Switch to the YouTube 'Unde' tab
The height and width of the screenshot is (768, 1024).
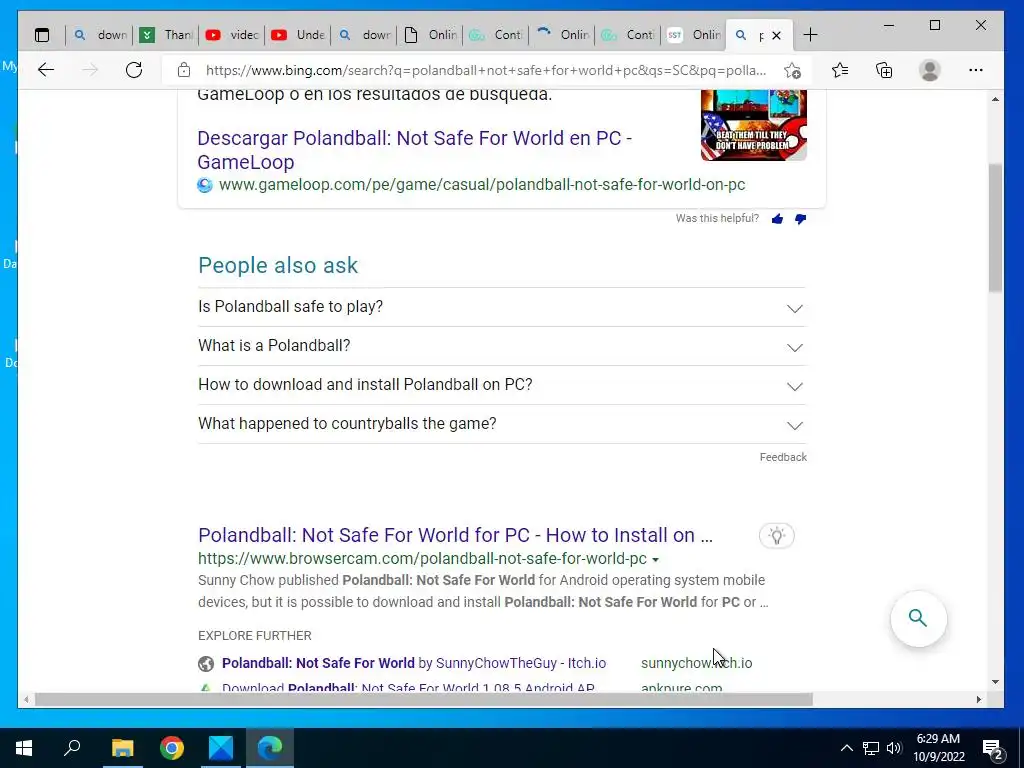coord(298,35)
